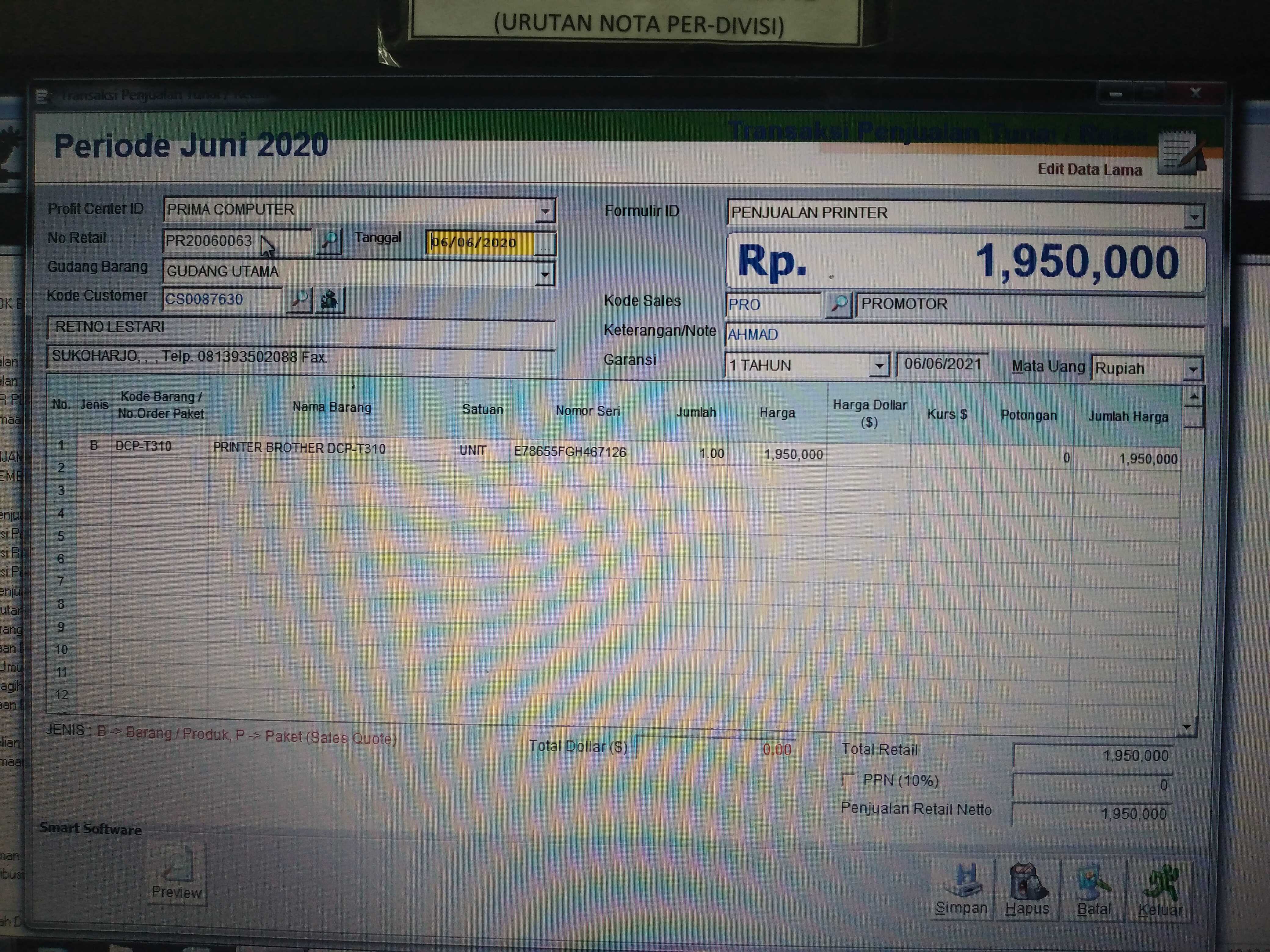
Task: Click the Kode Sales search magnifier icon
Action: [x=838, y=304]
